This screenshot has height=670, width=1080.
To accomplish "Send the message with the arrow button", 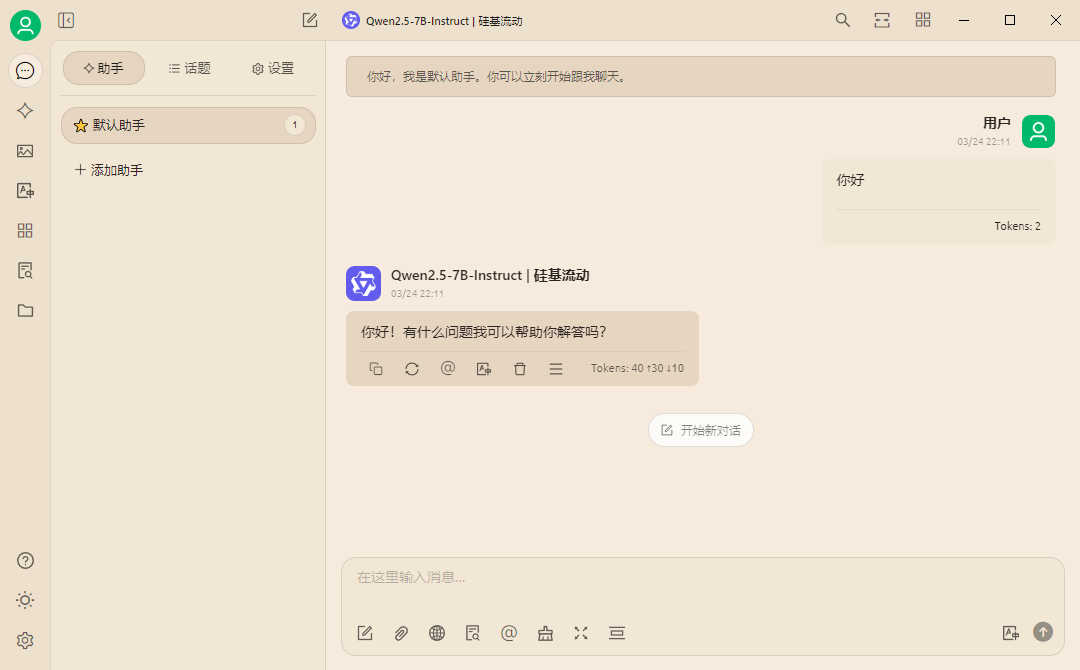I will [x=1042, y=632].
